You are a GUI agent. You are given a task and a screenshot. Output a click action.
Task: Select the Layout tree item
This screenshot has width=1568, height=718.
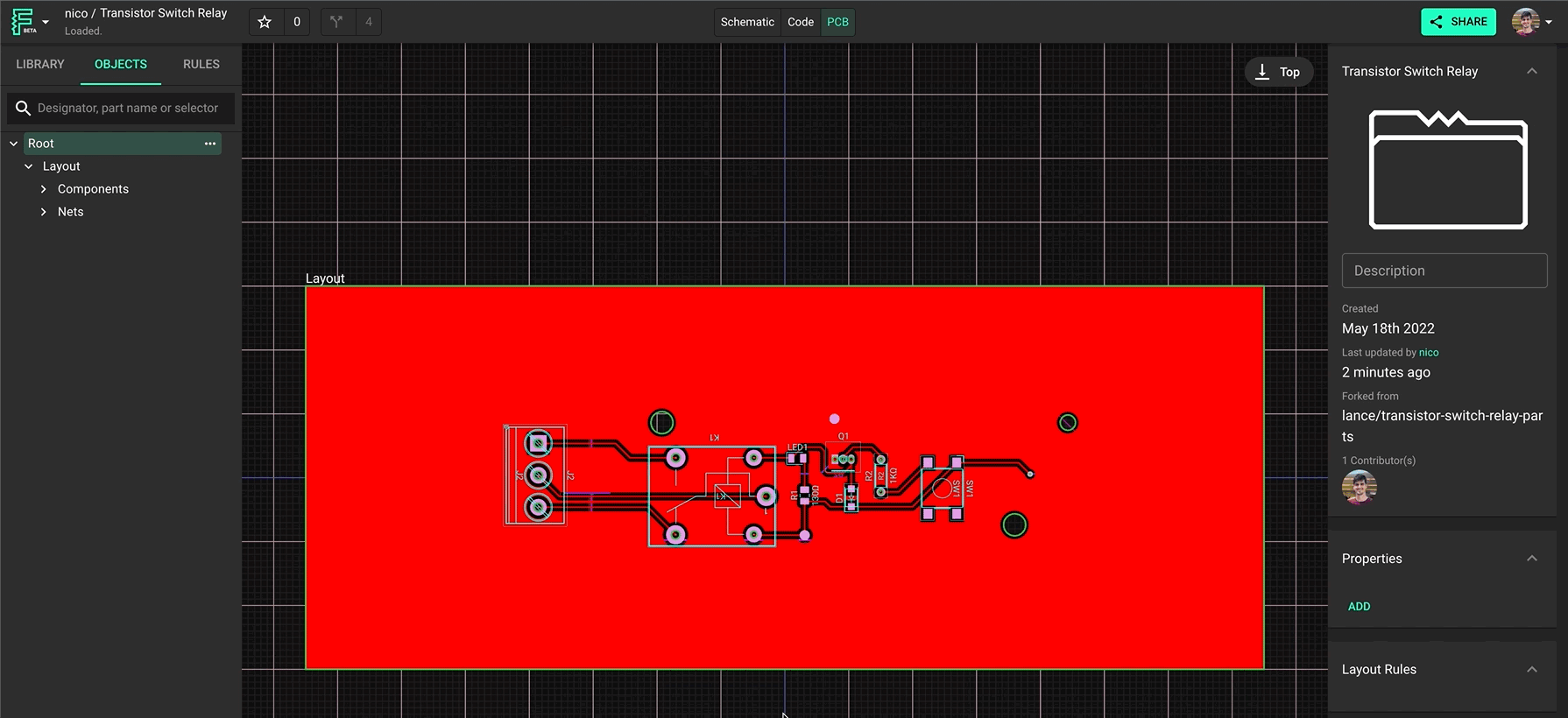coord(61,166)
